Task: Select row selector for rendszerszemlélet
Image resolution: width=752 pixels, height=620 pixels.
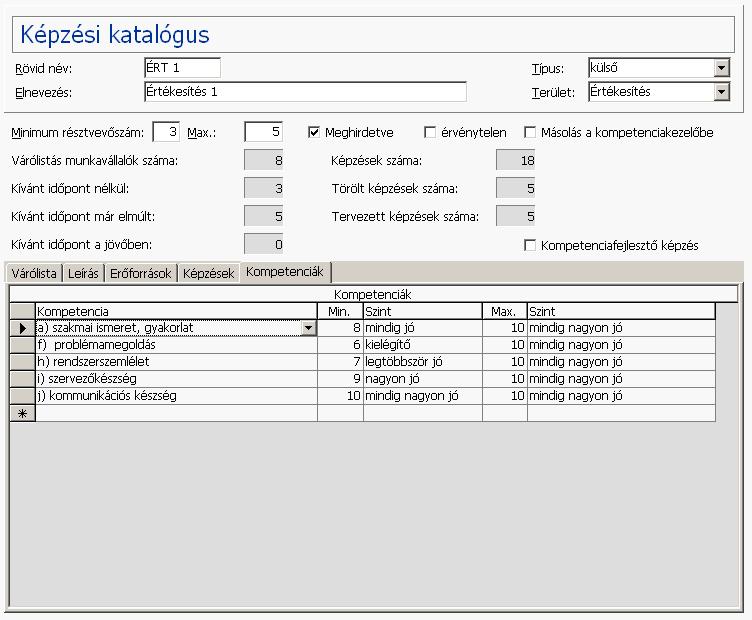Action: (23, 362)
